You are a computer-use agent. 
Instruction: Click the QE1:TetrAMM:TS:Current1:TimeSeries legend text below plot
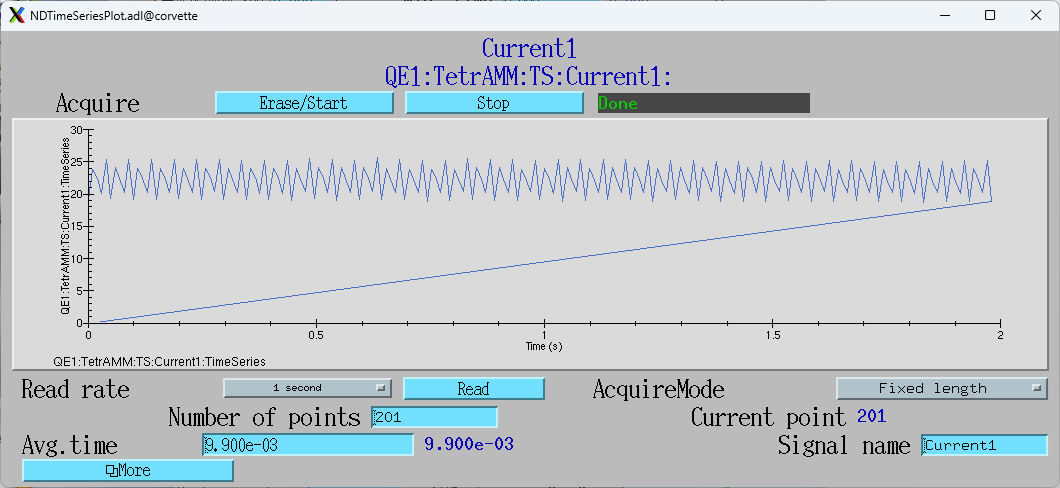[159, 362]
